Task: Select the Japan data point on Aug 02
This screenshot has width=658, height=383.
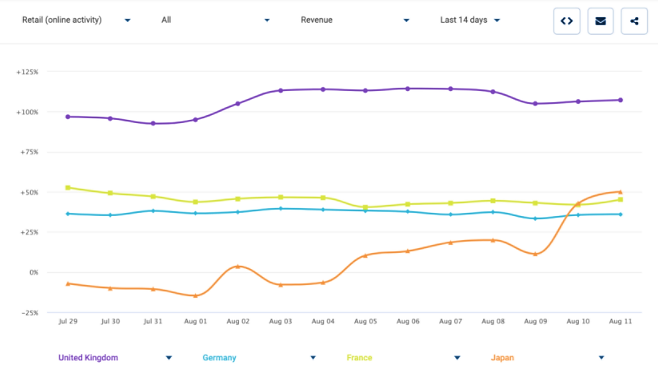Action: click(x=238, y=266)
